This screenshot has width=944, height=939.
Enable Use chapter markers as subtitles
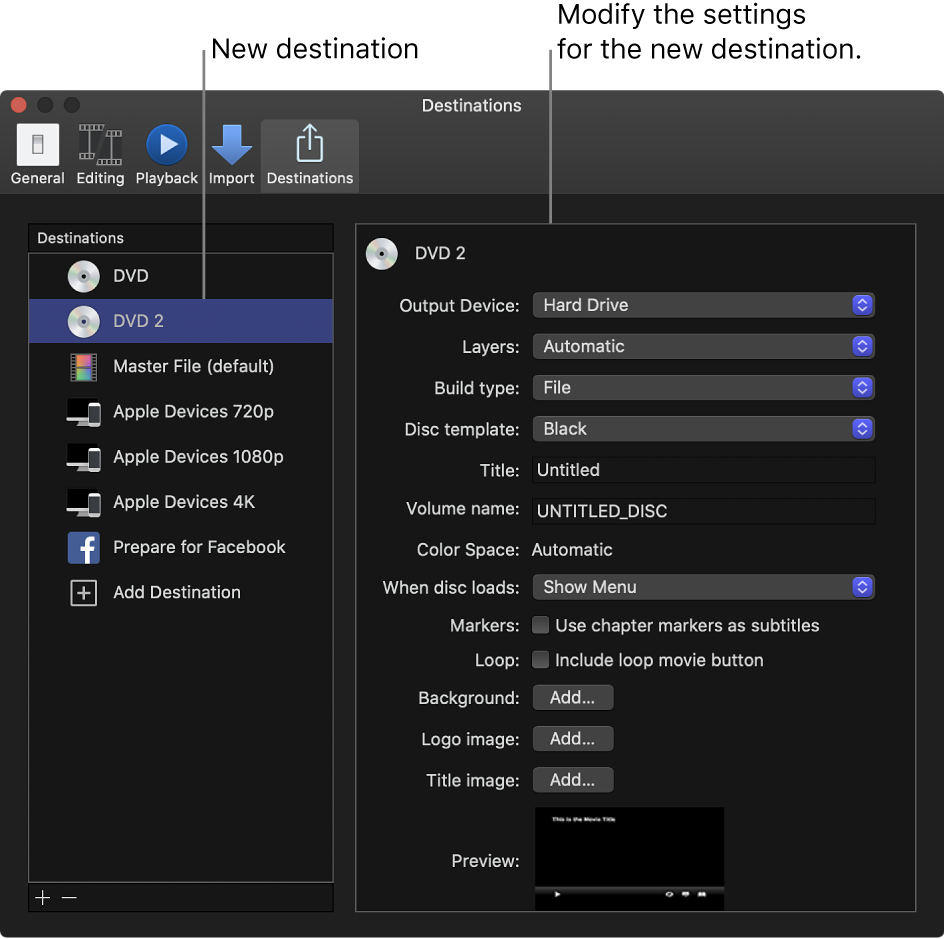541,625
